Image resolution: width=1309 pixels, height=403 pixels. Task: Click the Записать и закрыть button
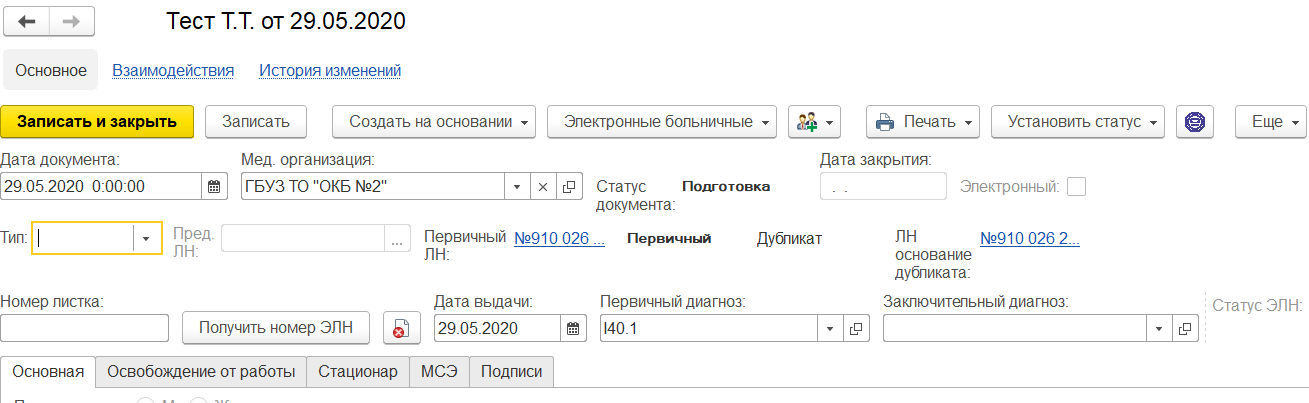point(97,122)
